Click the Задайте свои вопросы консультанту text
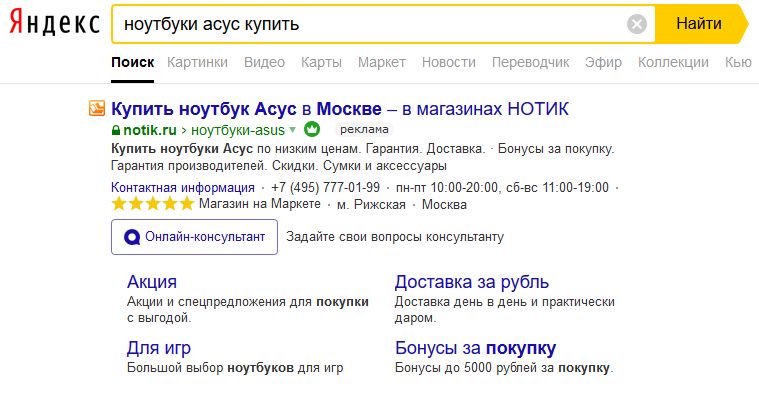 395,237
